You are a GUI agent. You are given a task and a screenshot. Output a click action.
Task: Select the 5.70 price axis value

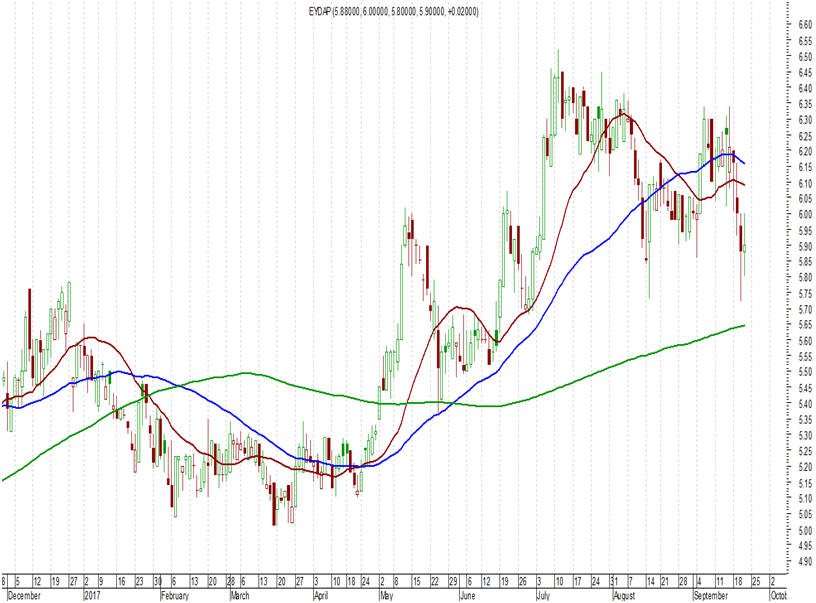tap(805, 309)
